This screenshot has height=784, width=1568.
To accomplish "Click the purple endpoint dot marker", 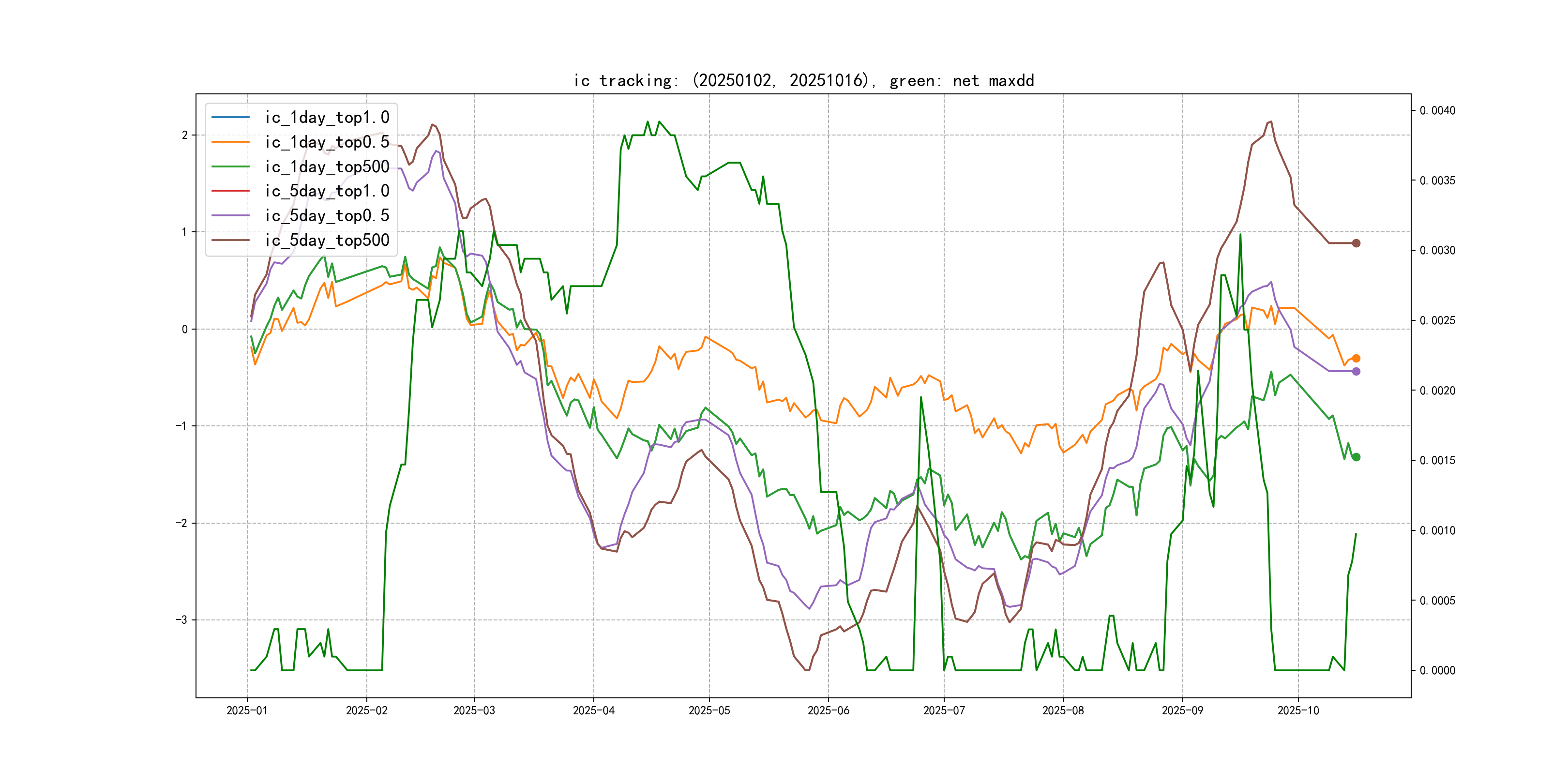I will tap(1356, 371).
